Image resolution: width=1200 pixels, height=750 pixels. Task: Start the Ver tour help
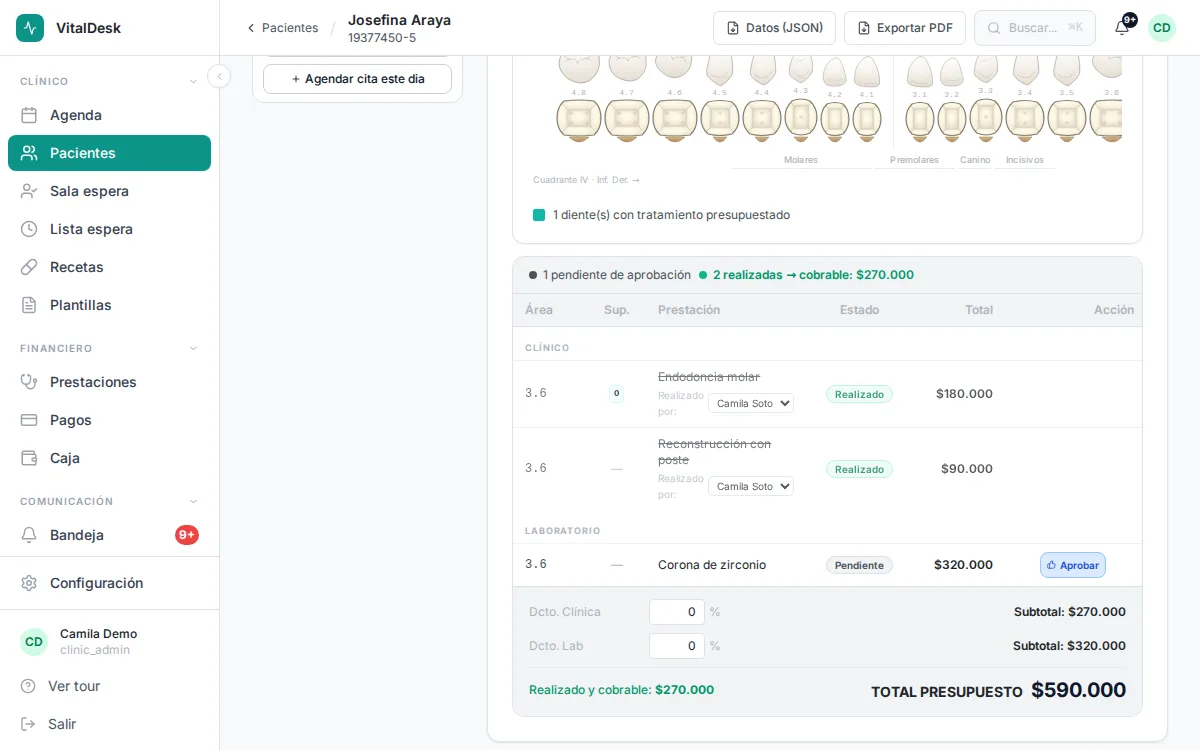(109, 686)
